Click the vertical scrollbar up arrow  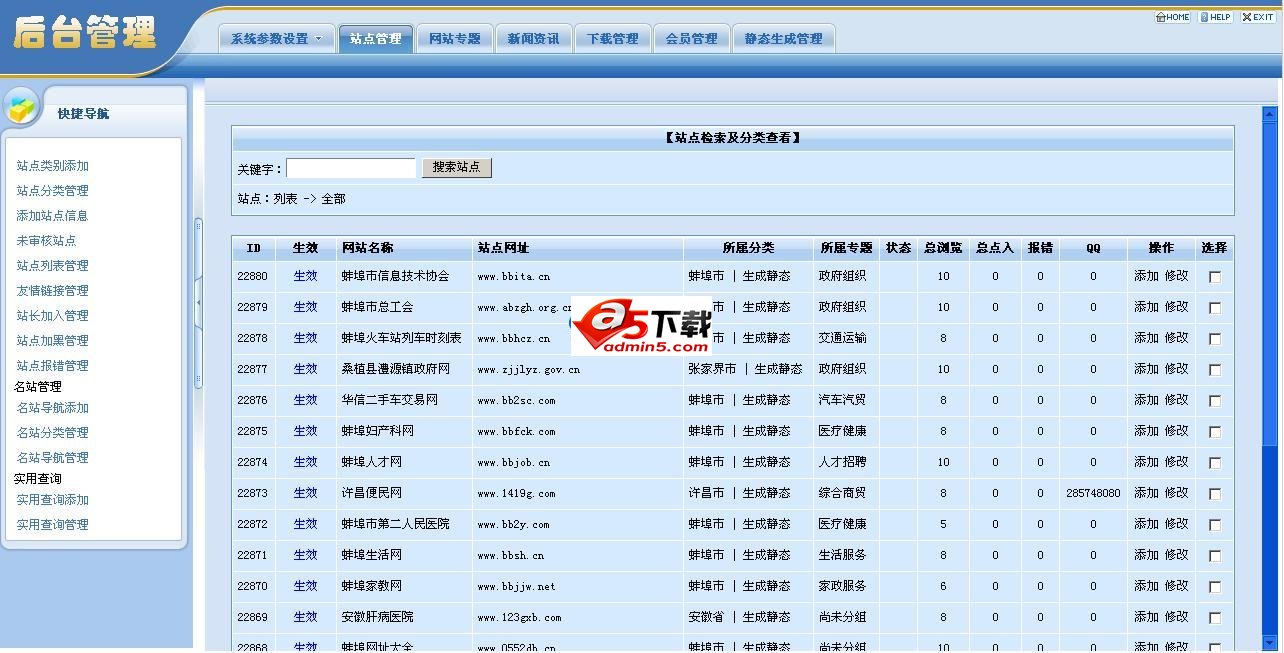tap(1270, 115)
